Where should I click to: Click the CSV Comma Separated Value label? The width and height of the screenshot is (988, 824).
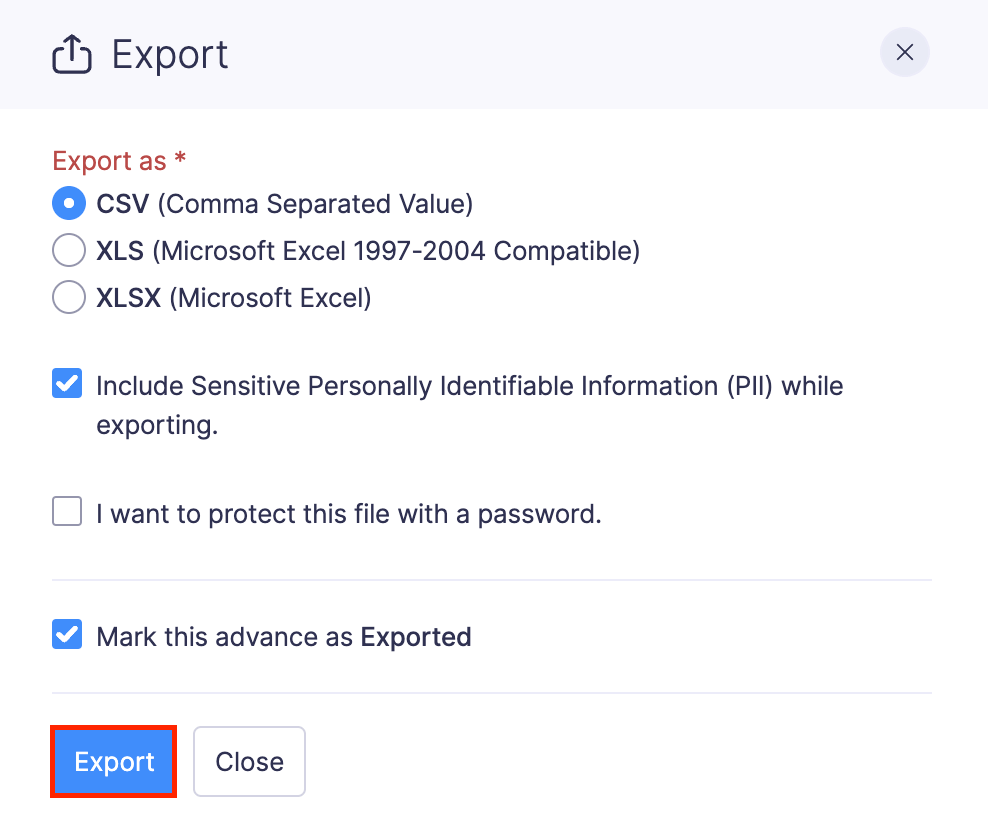click(x=283, y=203)
